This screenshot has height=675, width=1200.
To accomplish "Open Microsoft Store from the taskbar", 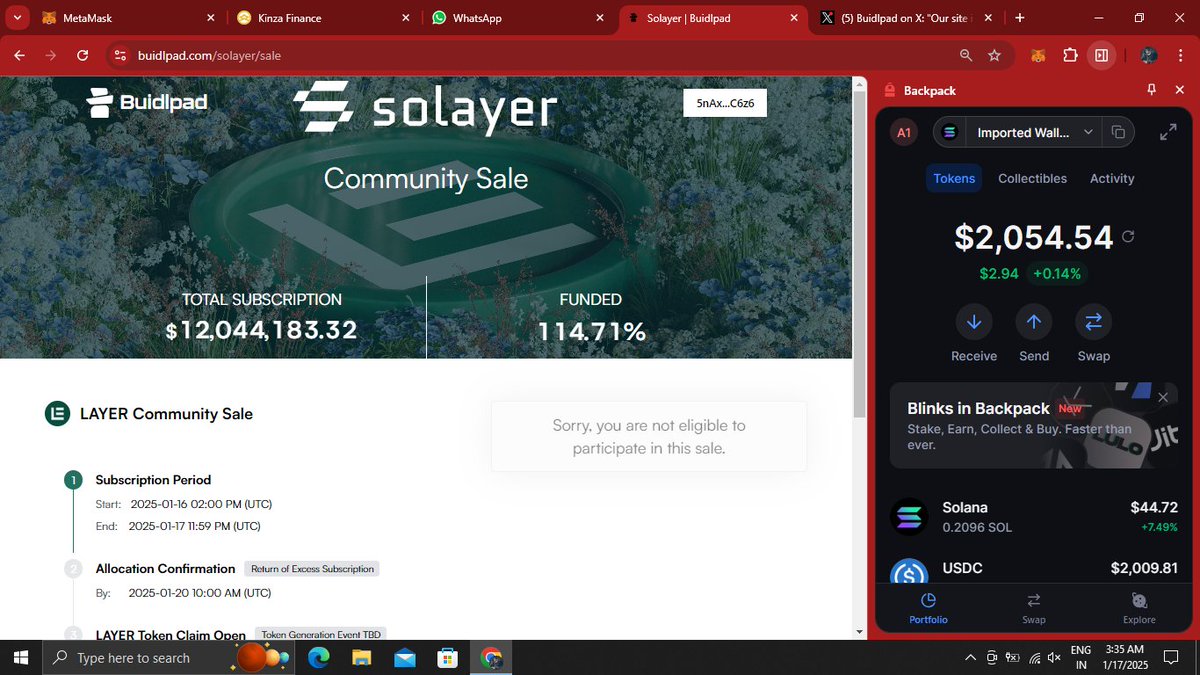I will click(447, 657).
